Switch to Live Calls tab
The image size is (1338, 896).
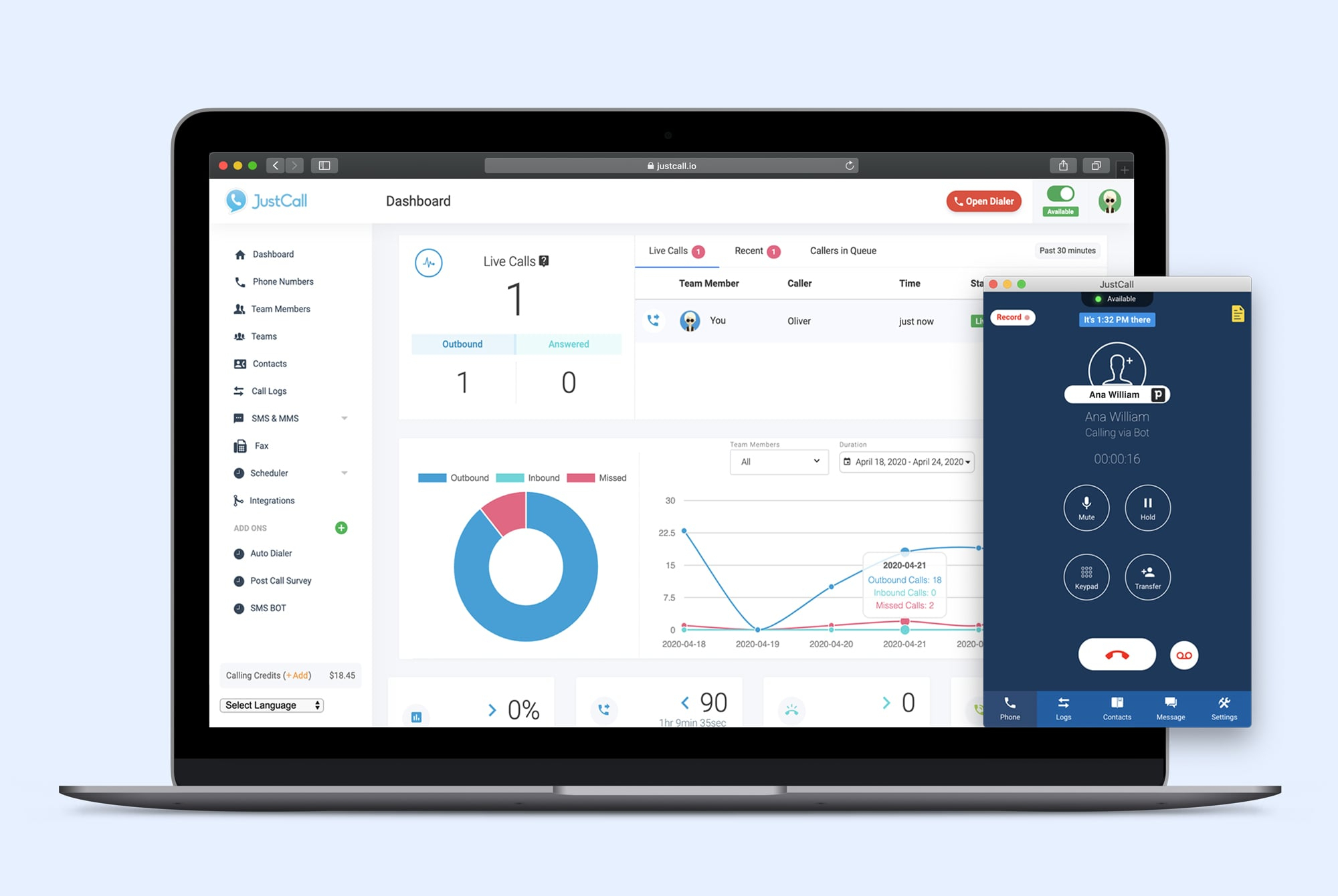[672, 251]
